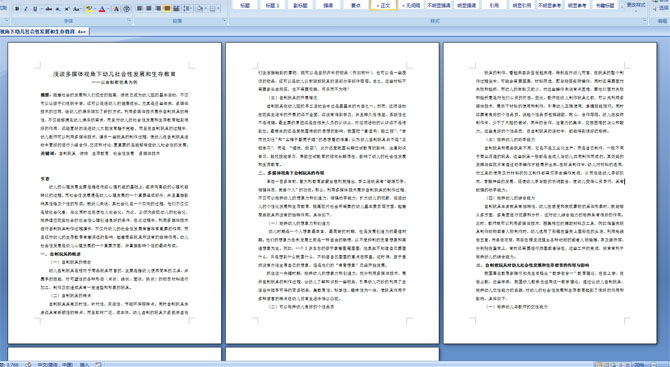Apply the 正文 style
Viewport: 670px width, 367px height.
click(x=383, y=5)
